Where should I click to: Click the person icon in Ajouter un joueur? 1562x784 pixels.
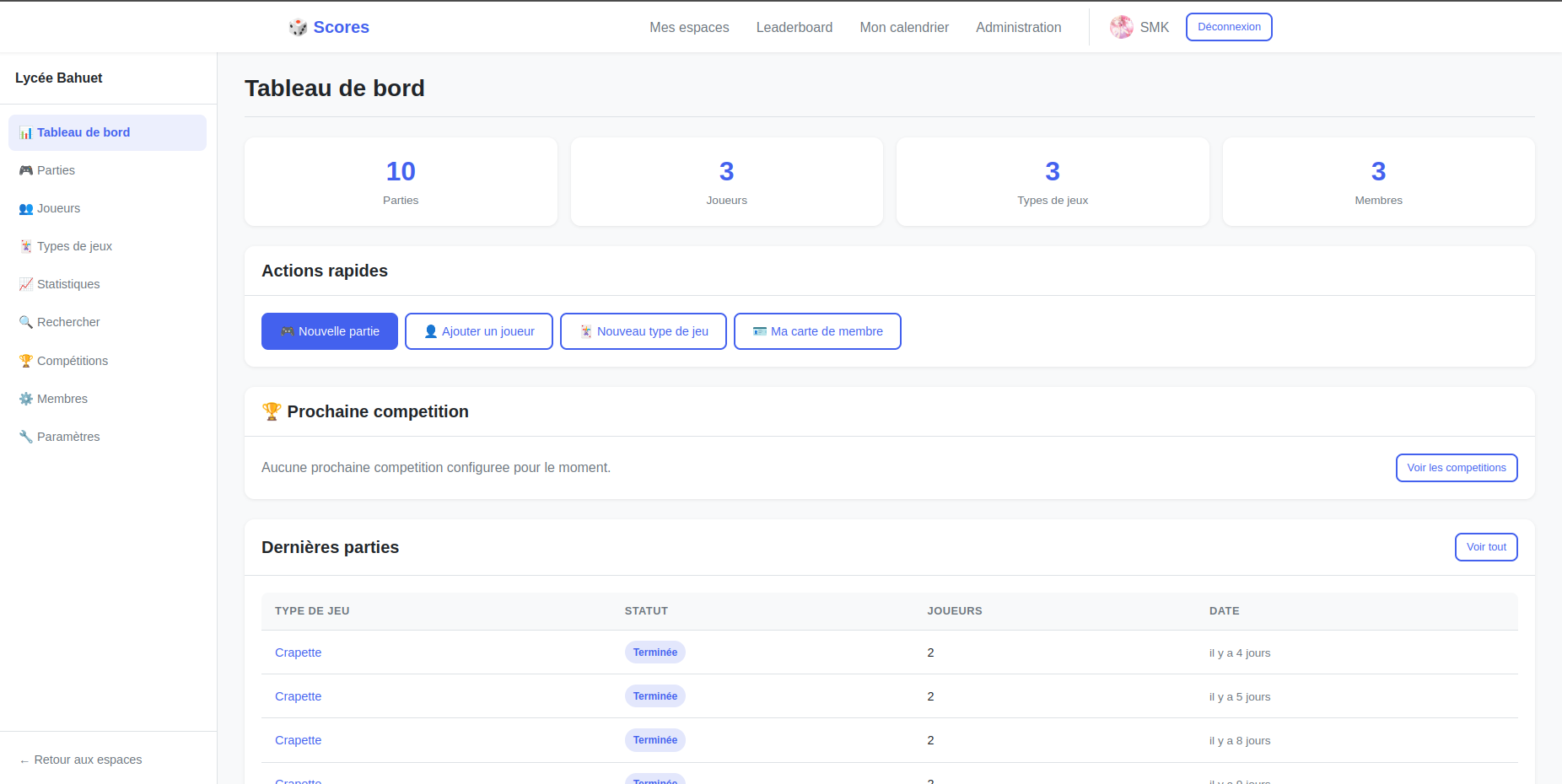tap(431, 331)
